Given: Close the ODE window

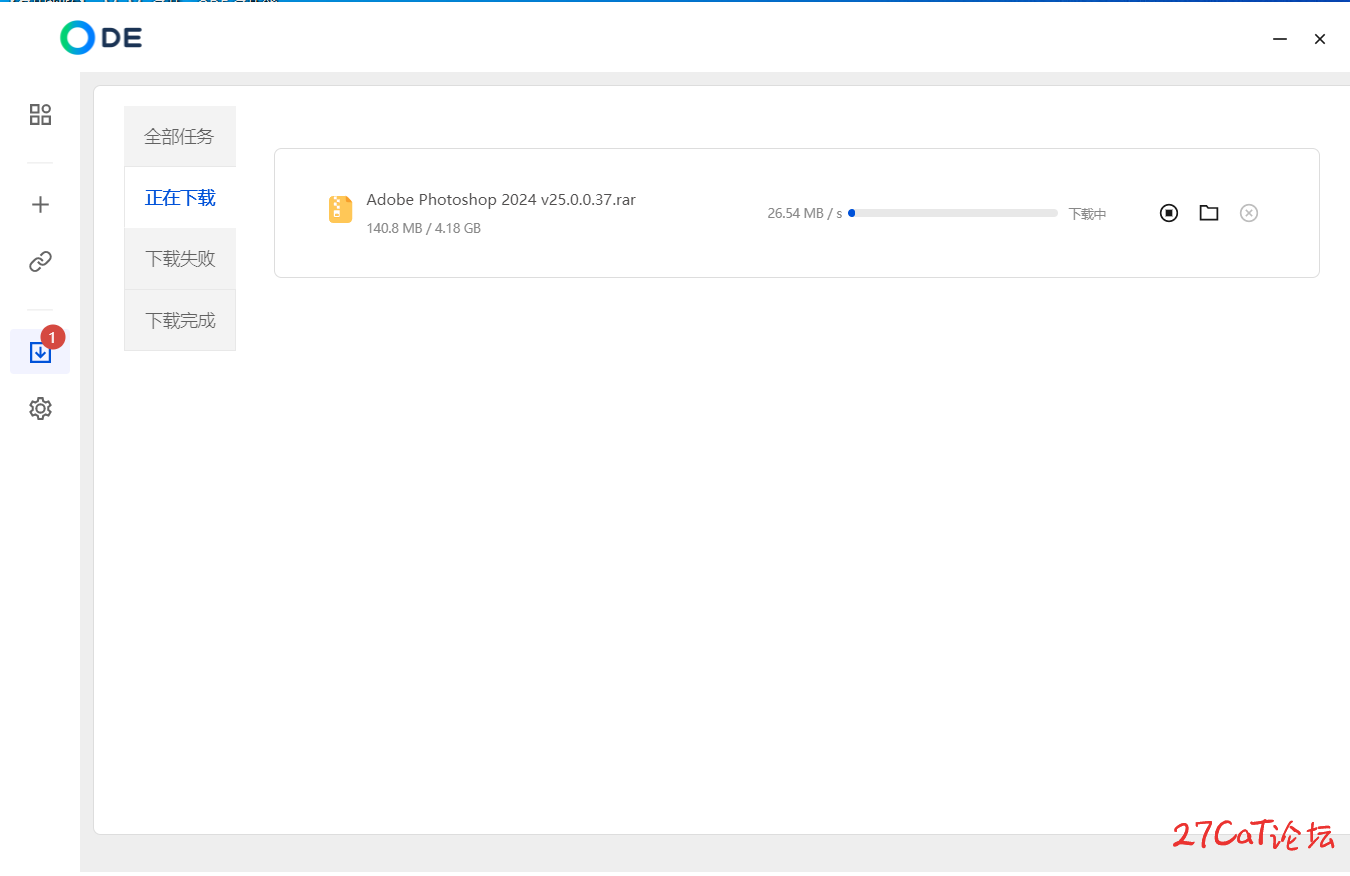Looking at the screenshot, I should coord(1320,39).
